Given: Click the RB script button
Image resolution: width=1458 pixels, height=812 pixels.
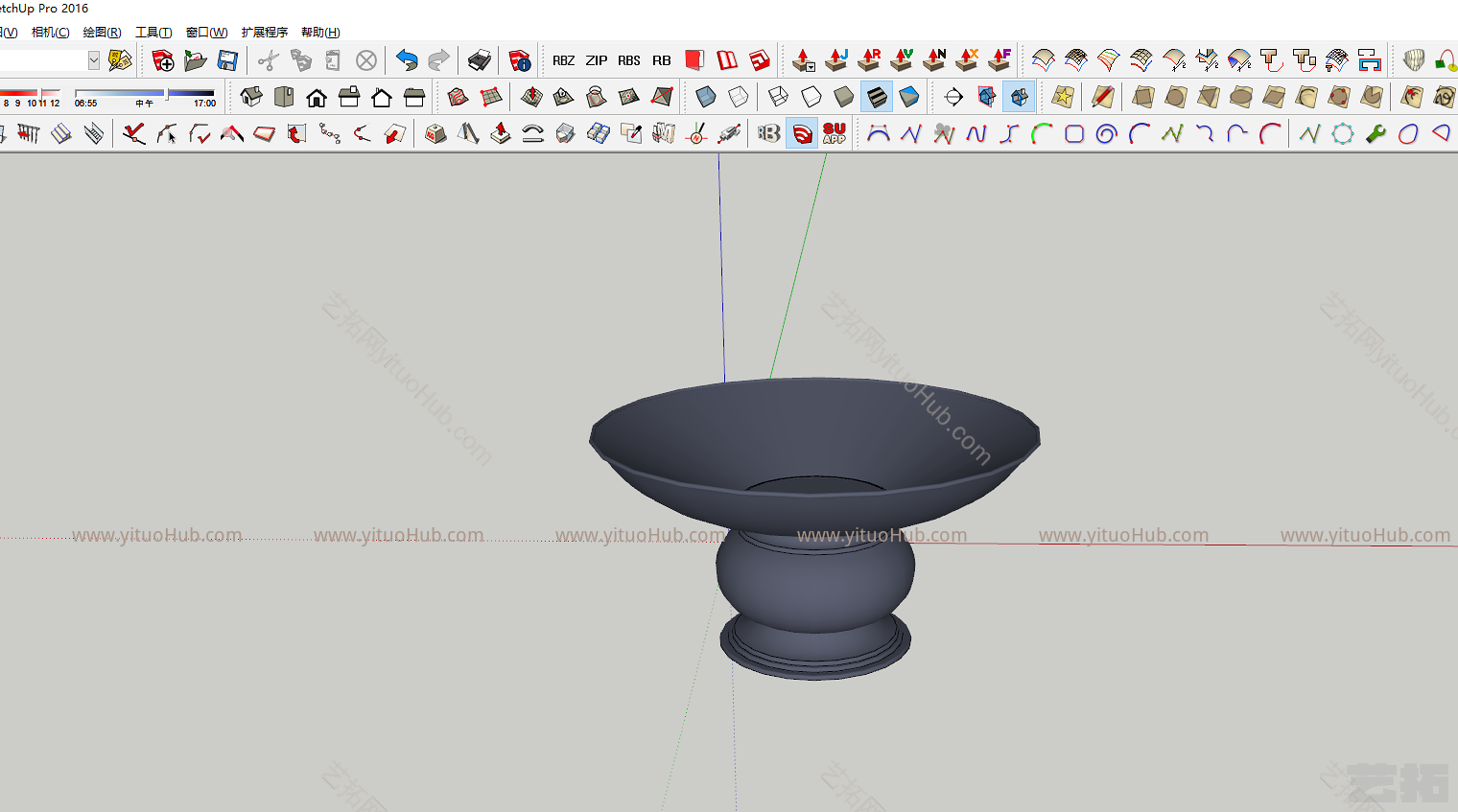Looking at the screenshot, I should (662, 60).
